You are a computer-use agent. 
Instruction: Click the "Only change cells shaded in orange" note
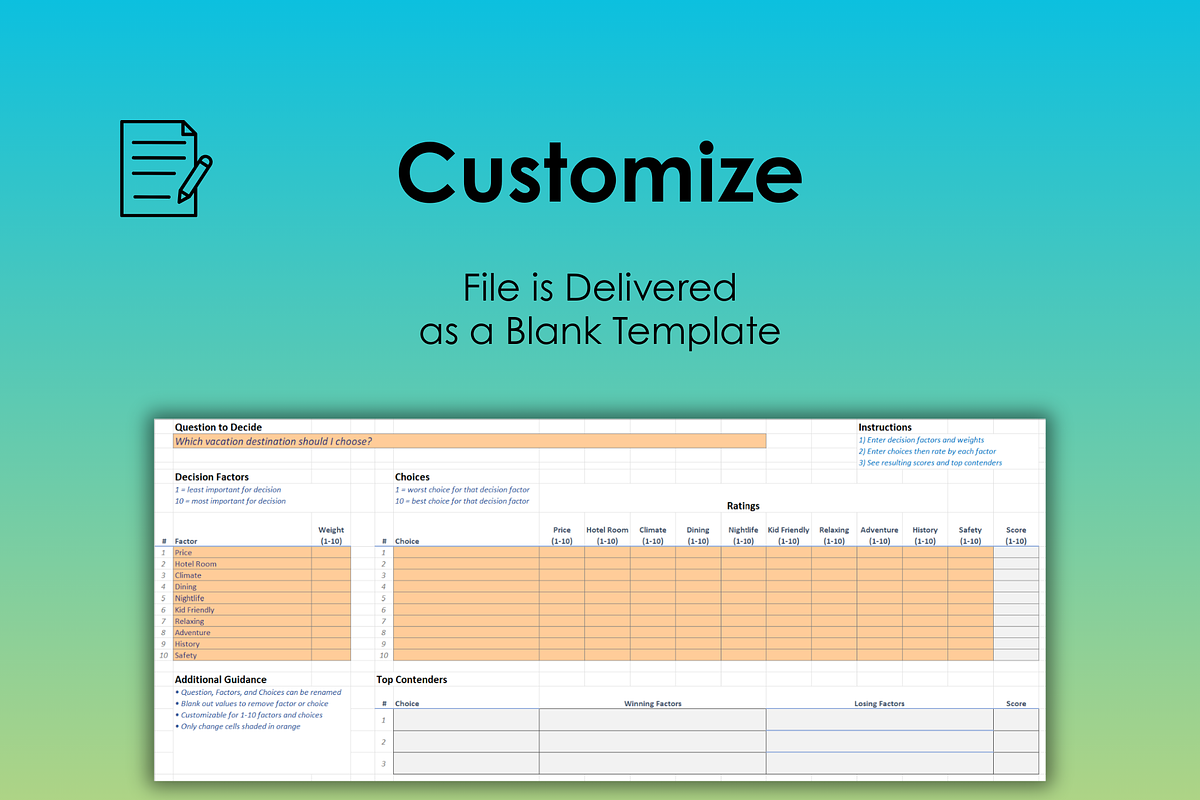click(237, 726)
